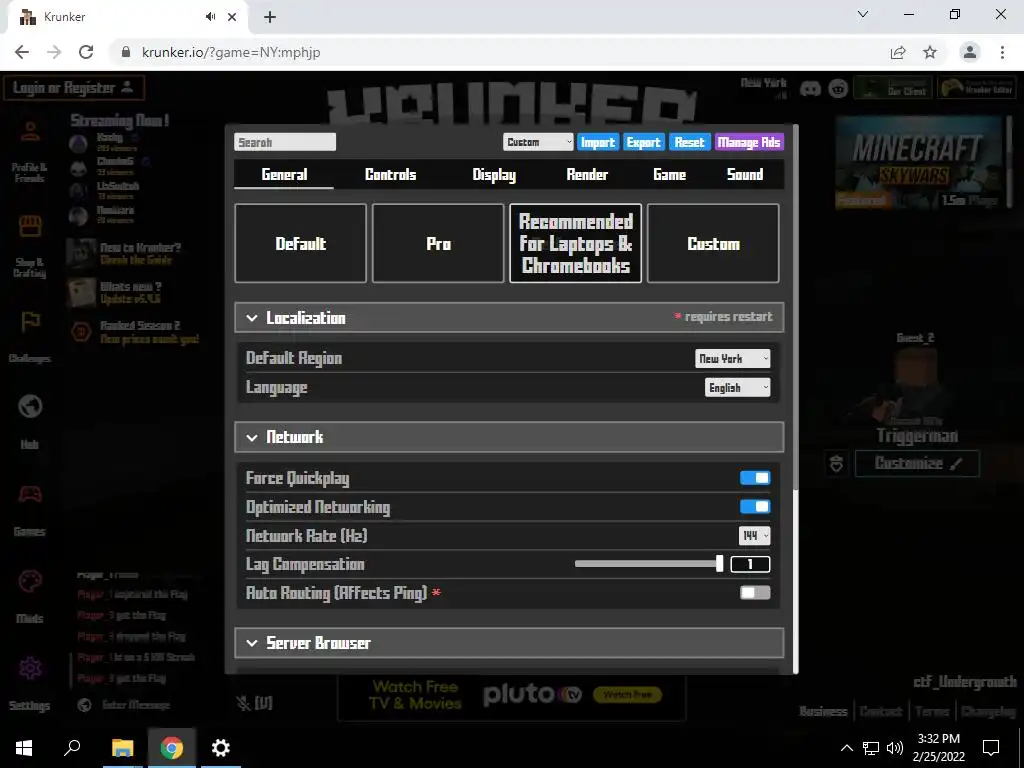Open the Challenges flag icon
Viewport: 1024px width, 768px height.
click(x=31, y=321)
